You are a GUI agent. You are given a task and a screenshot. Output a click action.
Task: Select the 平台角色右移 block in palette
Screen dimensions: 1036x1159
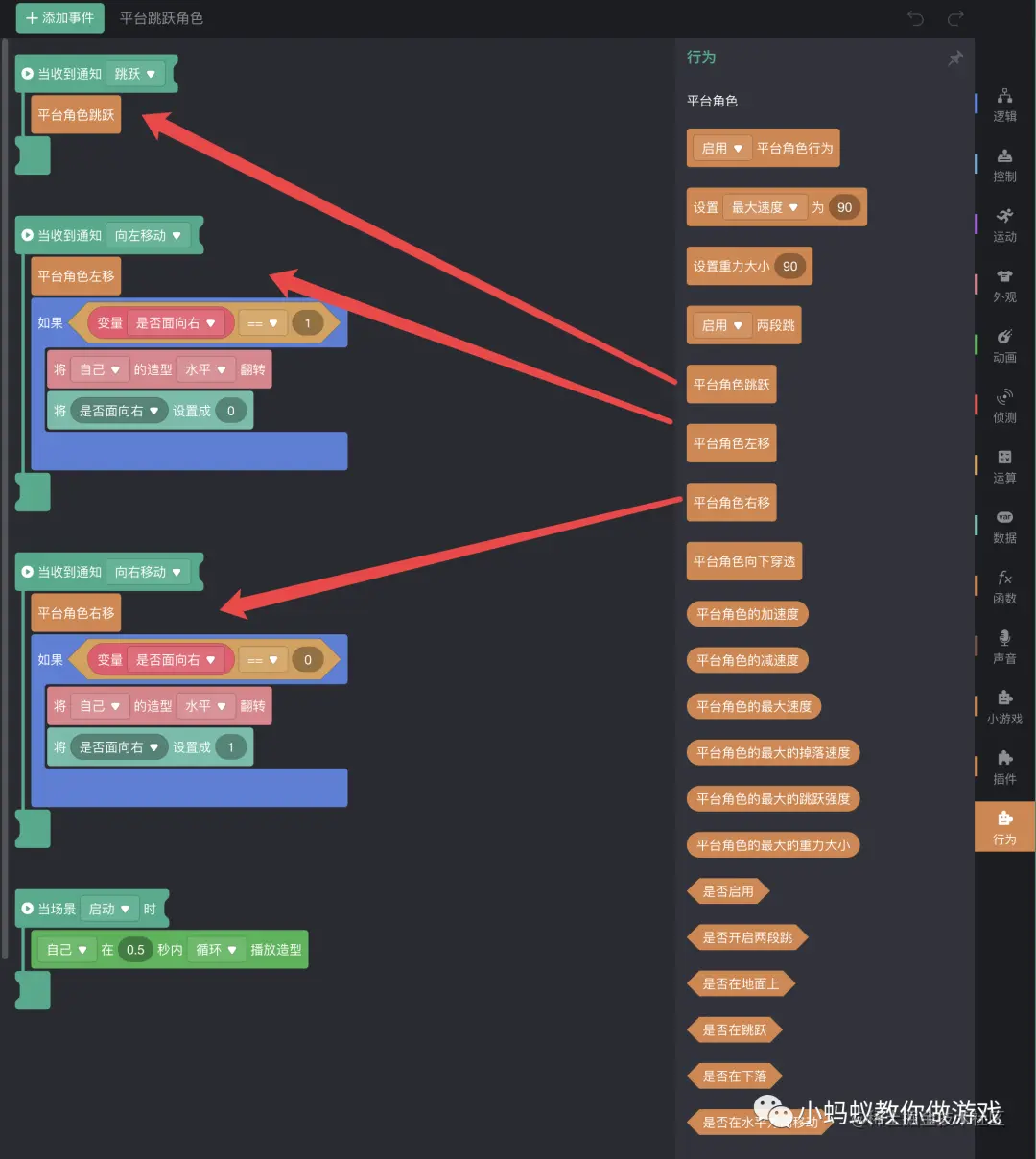pyautogui.click(x=732, y=503)
